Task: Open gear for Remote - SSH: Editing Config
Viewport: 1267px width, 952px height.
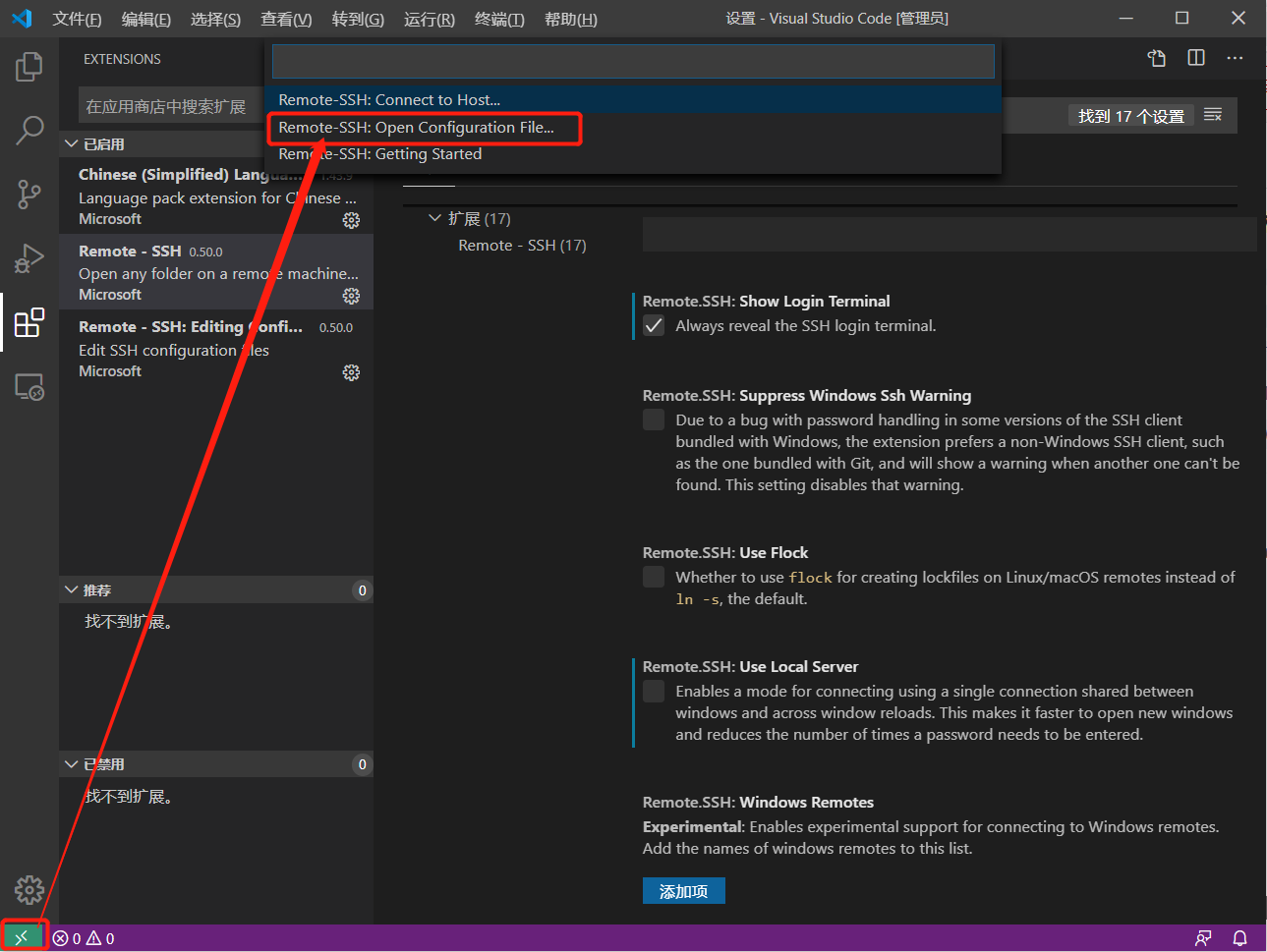Action: point(351,372)
